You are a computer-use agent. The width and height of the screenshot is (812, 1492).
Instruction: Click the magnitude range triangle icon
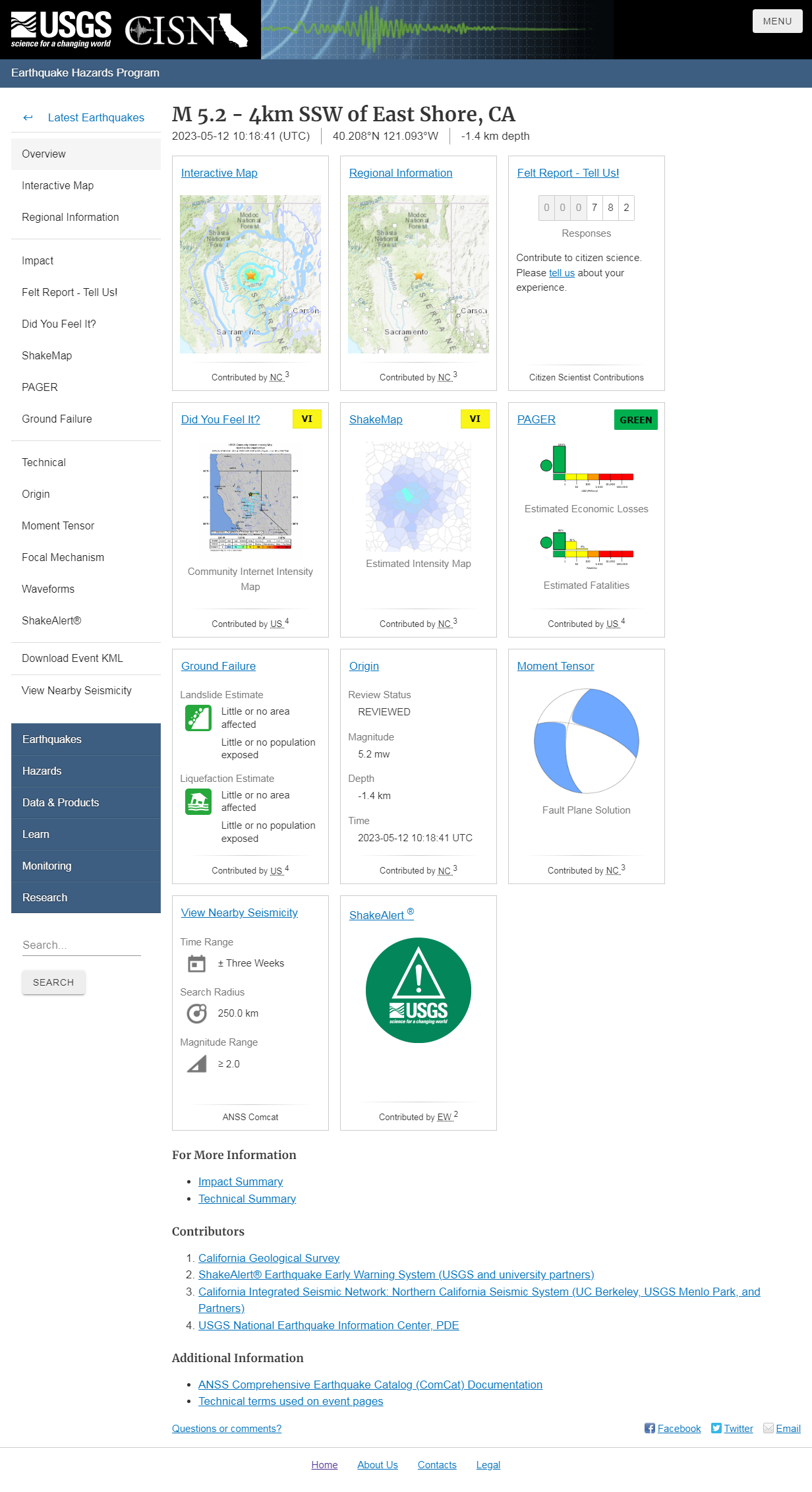[196, 1064]
